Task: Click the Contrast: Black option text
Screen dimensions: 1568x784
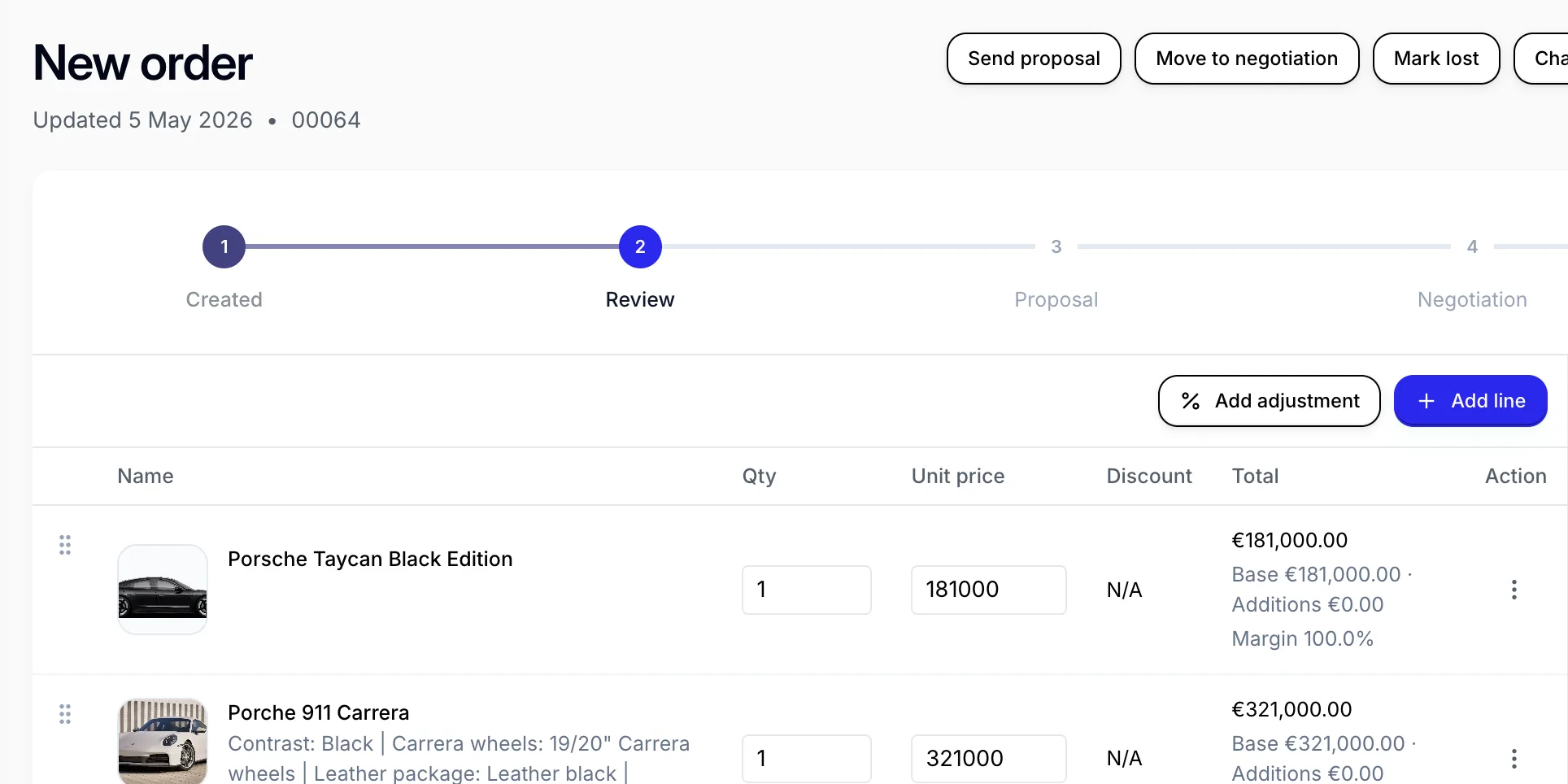Action: tap(301, 744)
